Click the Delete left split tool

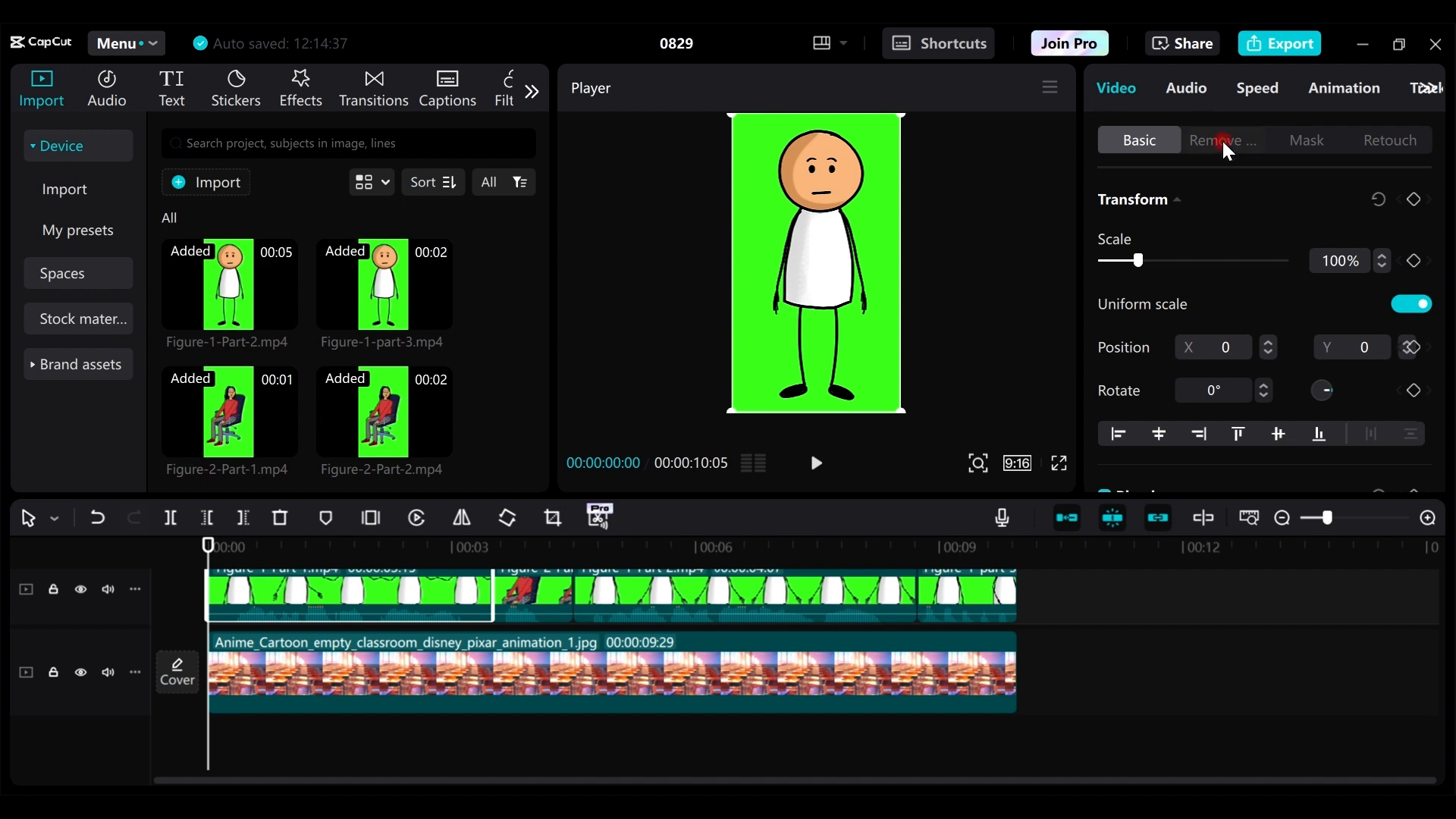206,518
